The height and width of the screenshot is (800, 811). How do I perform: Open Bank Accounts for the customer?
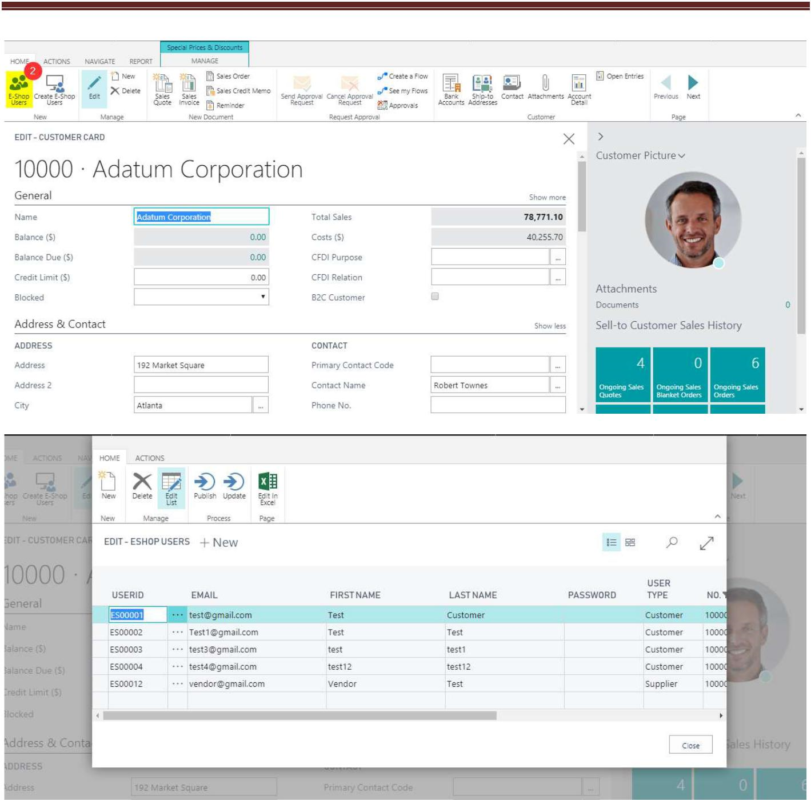451,89
